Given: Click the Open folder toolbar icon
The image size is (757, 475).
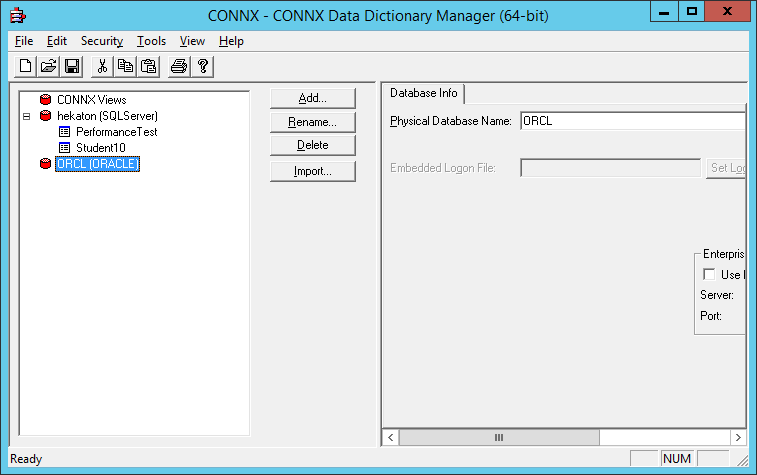Looking at the screenshot, I should pyautogui.click(x=48, y=66).
